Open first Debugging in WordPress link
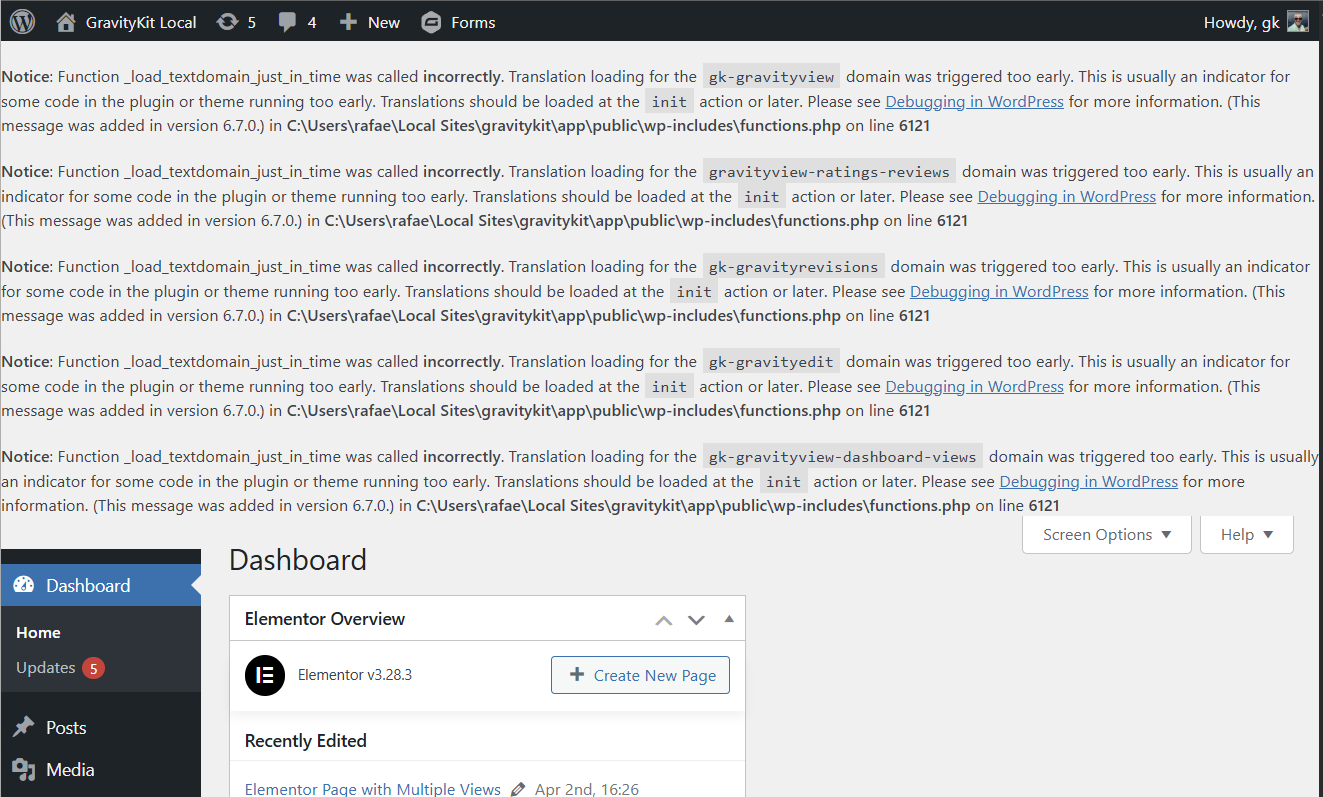 tap(974, 102)
